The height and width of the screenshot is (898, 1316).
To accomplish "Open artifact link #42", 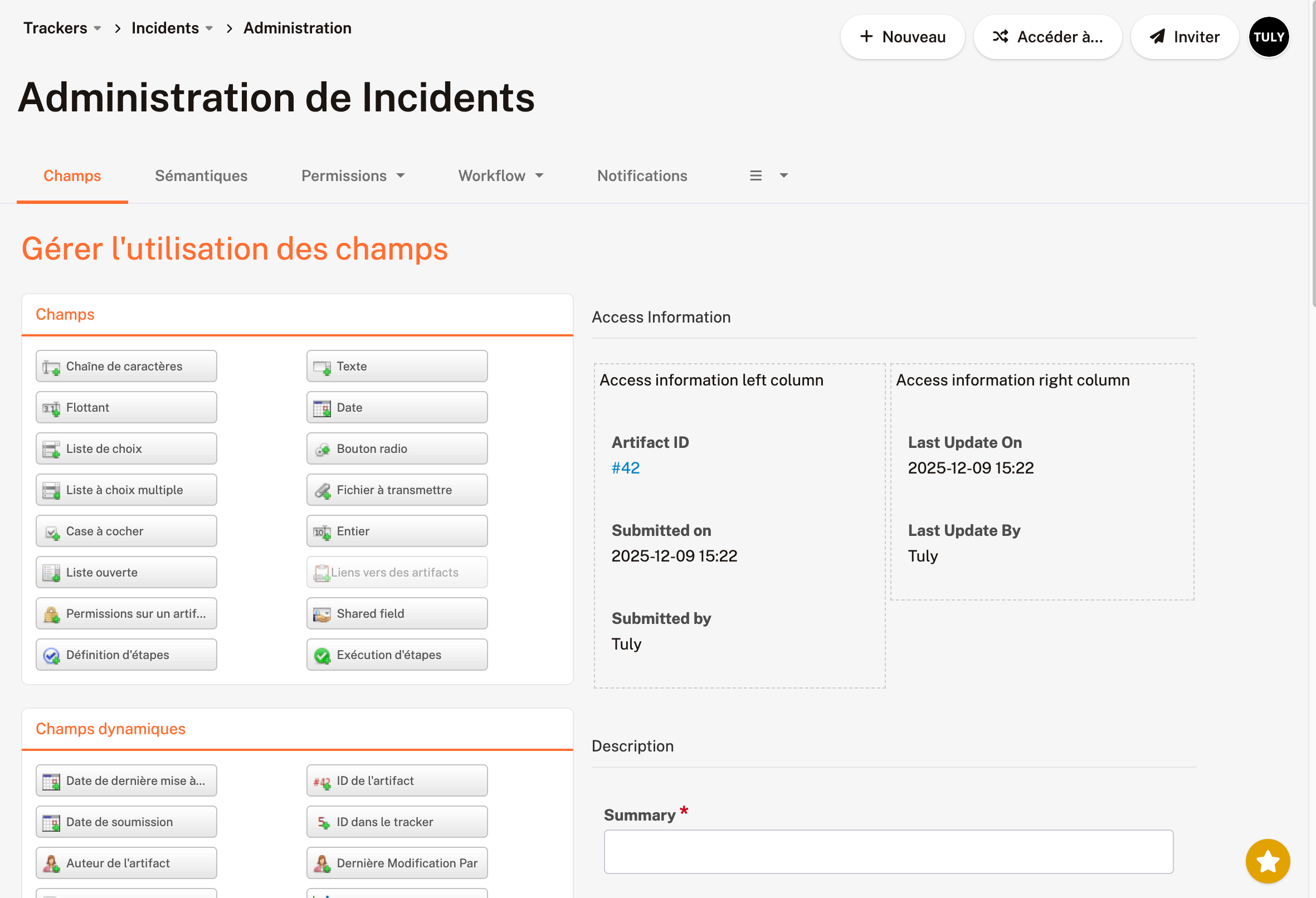I will point(625,468).
